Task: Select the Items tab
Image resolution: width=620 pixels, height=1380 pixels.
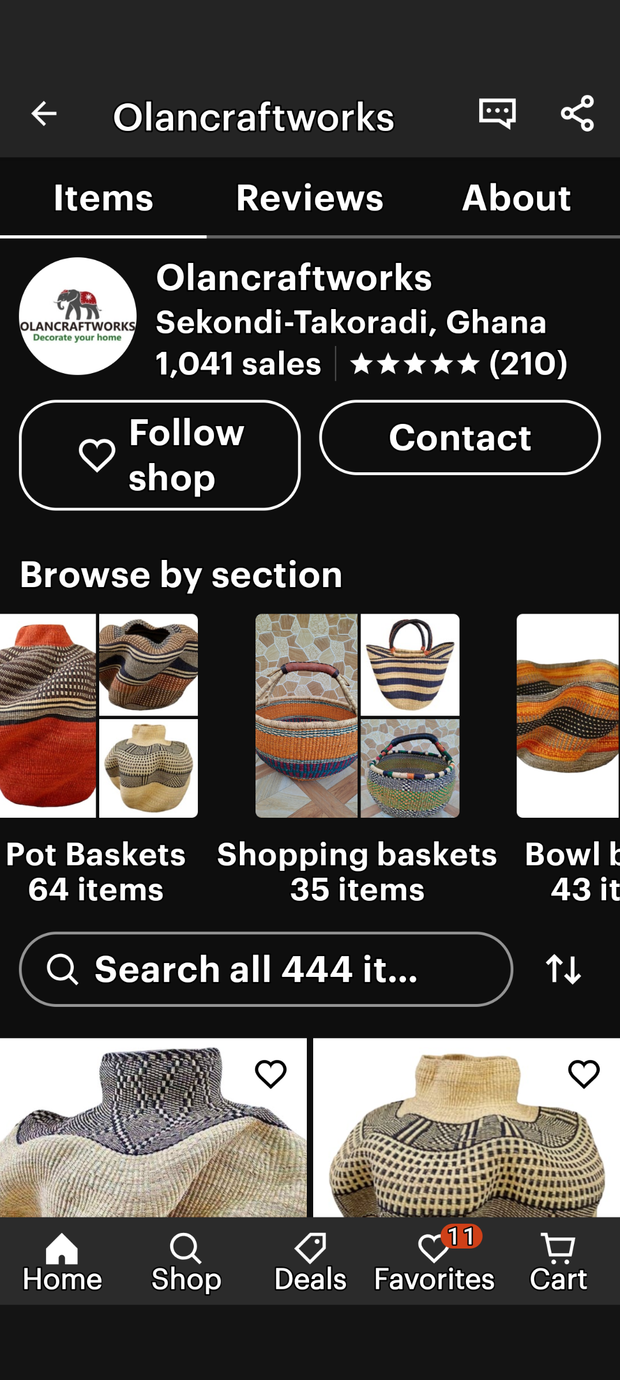Action: (x=103, y=198)
